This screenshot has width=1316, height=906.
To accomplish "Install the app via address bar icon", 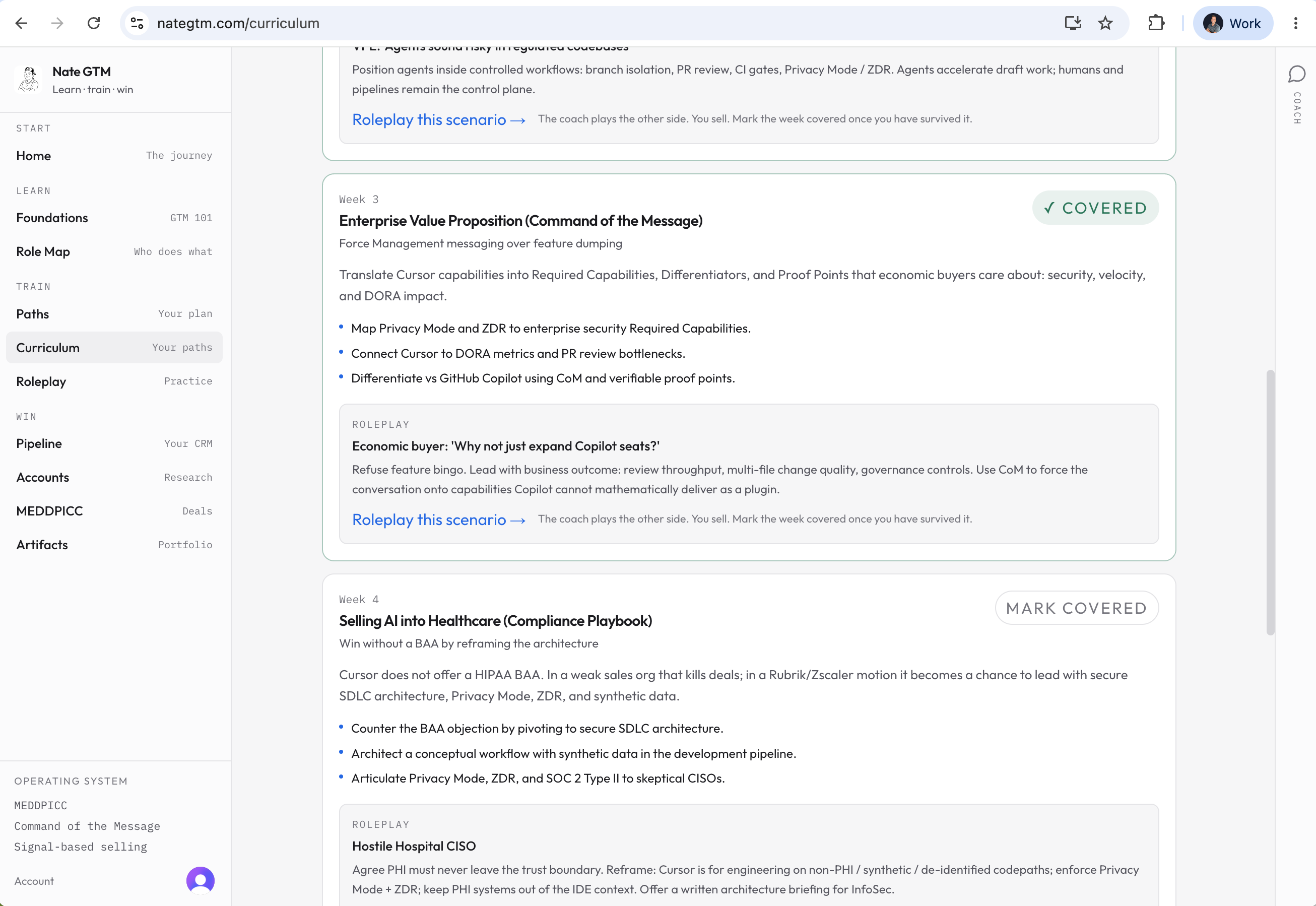I will [x=1073, y=23].
